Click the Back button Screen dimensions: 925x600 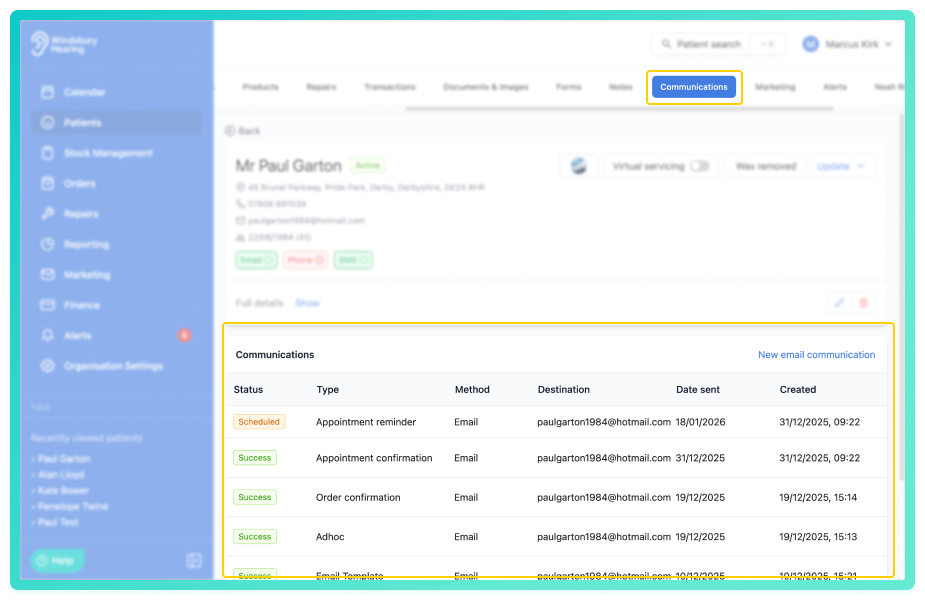coord(242,131)
